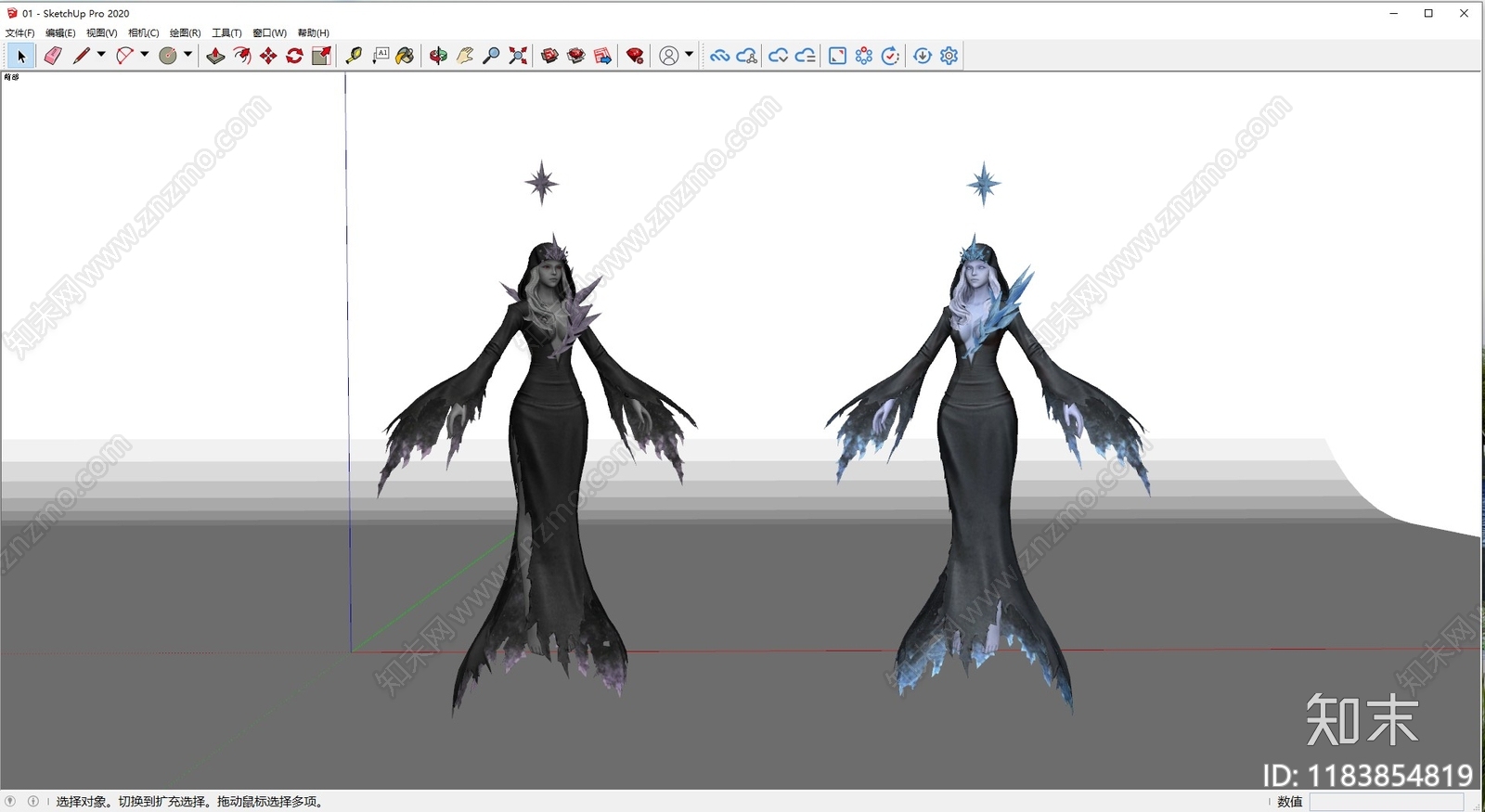This screenshot has width=1485, height=812.
Task: Click the circle of dots icon
Action: 864,56
